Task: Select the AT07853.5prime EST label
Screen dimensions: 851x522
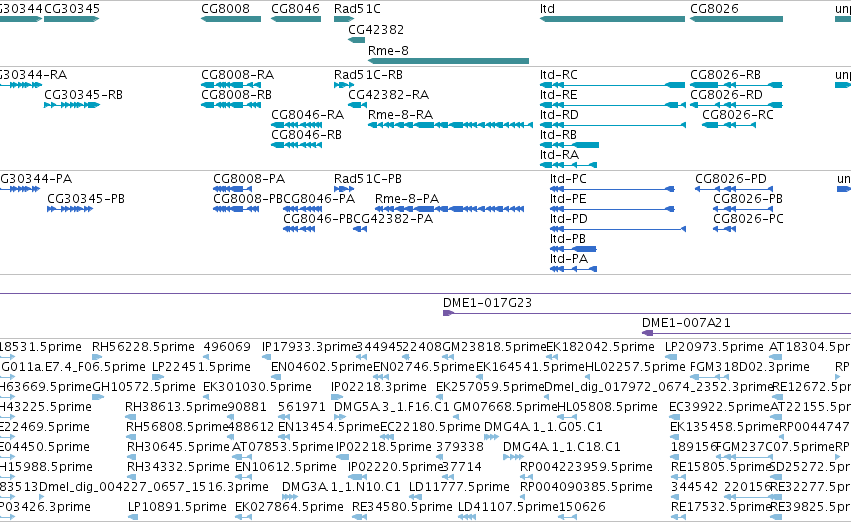Action: click(283, 447)
